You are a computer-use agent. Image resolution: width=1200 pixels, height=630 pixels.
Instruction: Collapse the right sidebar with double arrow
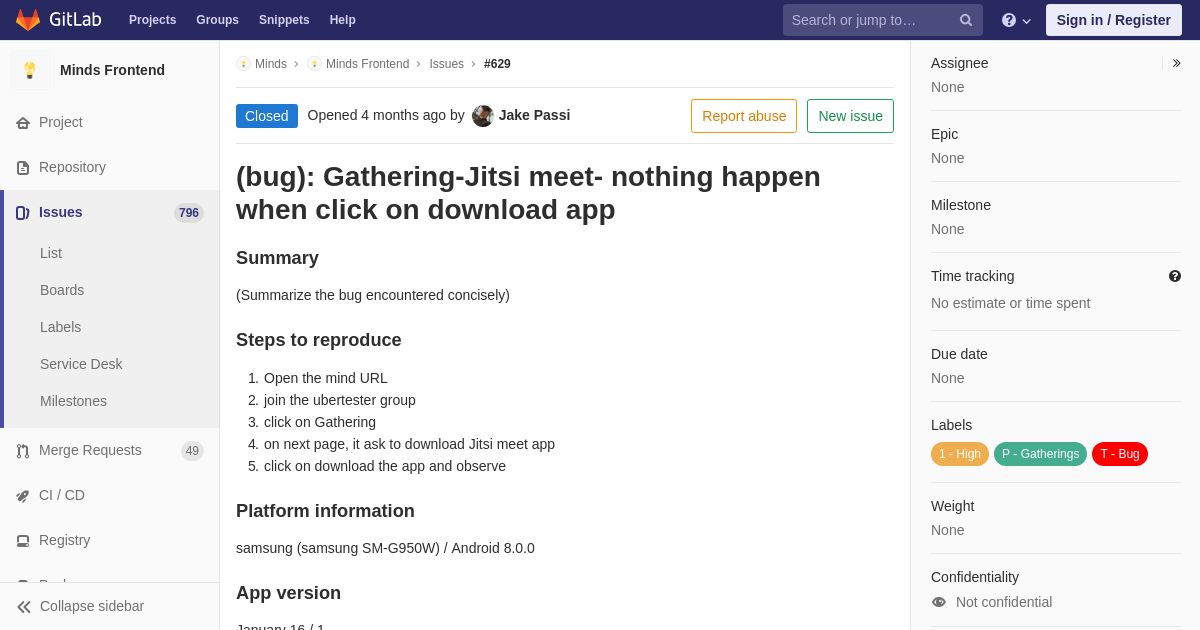[x=1176, y=63]
